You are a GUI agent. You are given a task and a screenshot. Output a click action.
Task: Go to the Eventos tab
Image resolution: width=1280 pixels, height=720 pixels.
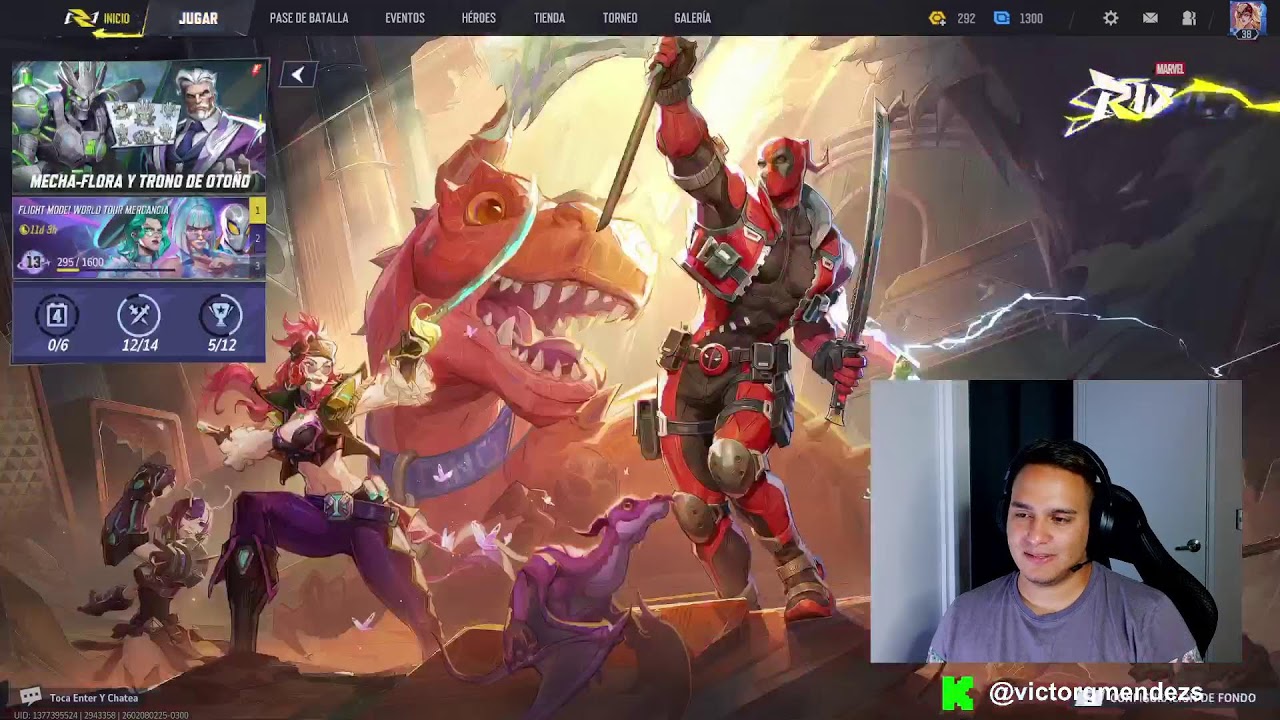pos(405,18)
